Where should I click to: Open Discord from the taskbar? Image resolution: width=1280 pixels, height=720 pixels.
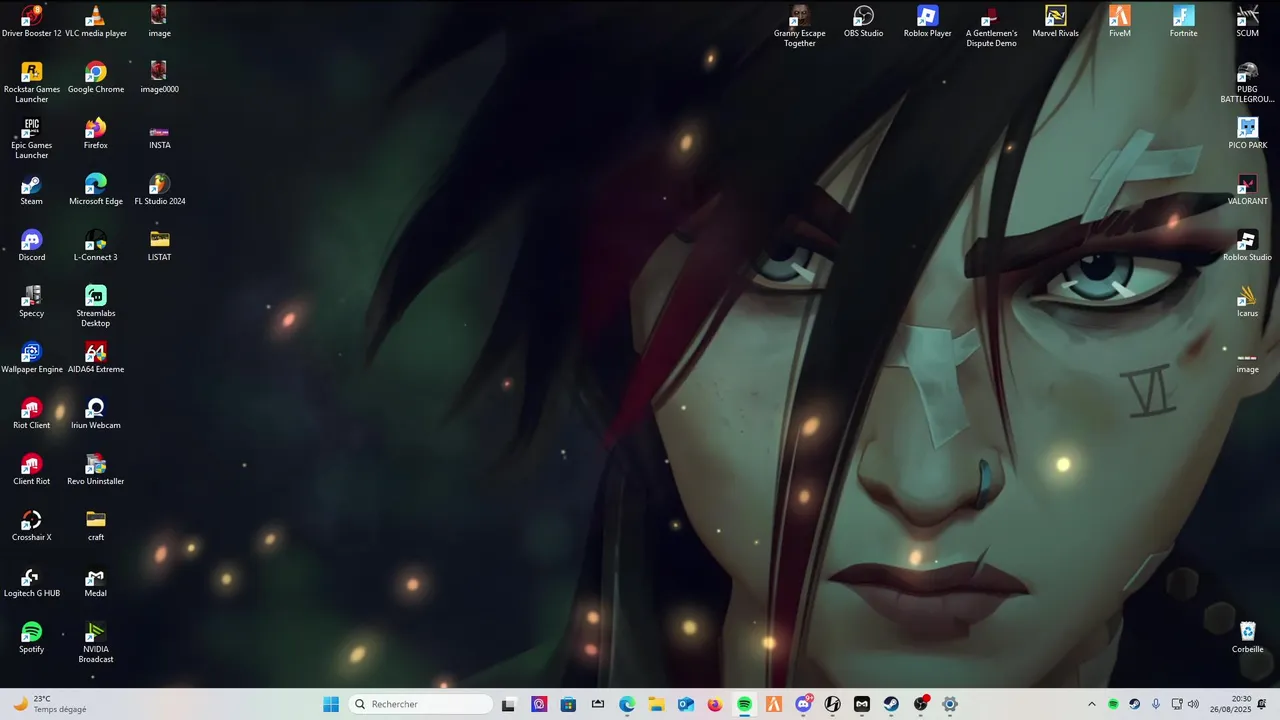tap(803, 704)
